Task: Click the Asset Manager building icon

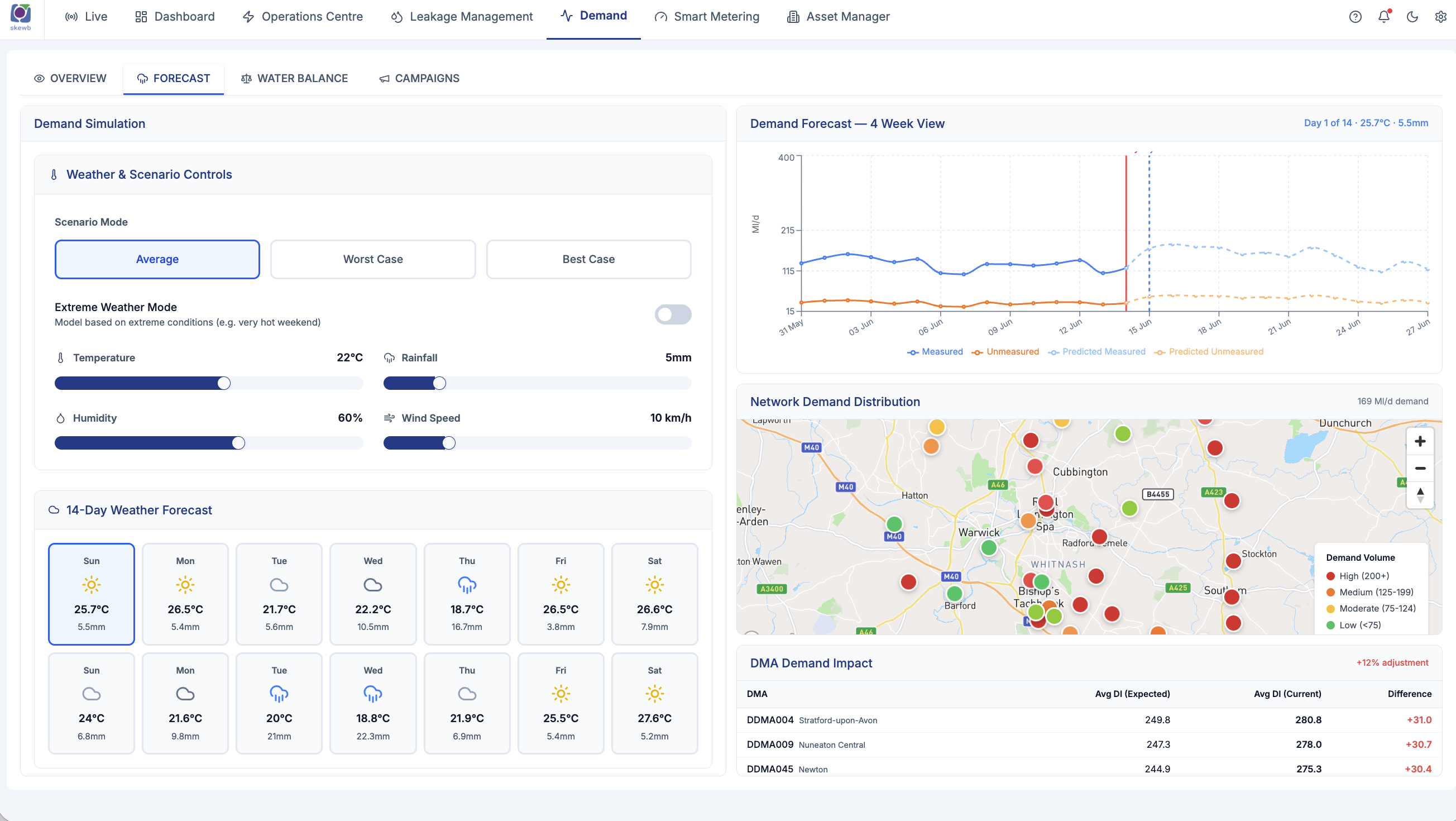Action: [793, 17]
